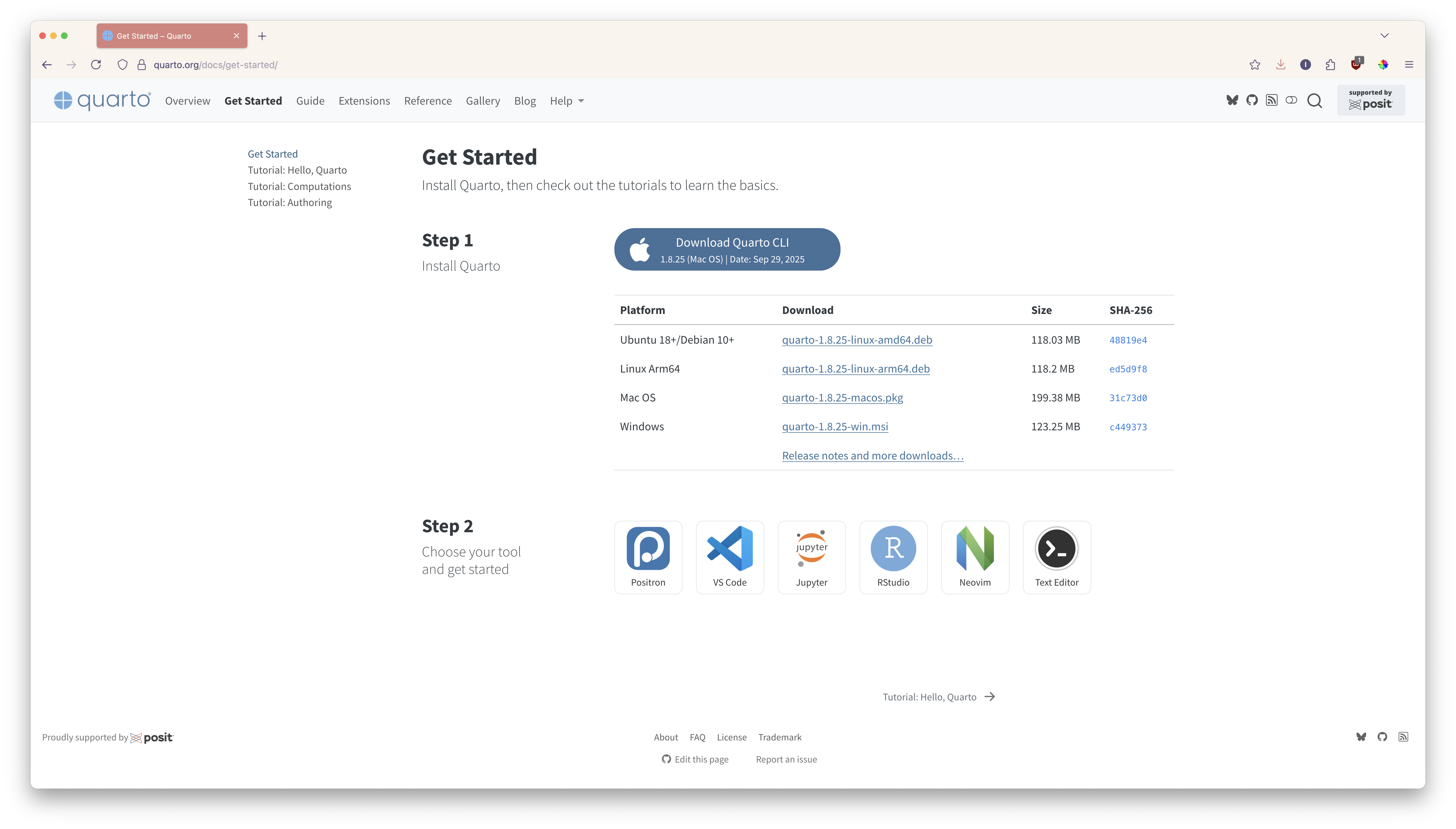Open the Bluesky butterfly icon in the navbar
This screenshot has width=1456, height=829.
point(1232,101)
